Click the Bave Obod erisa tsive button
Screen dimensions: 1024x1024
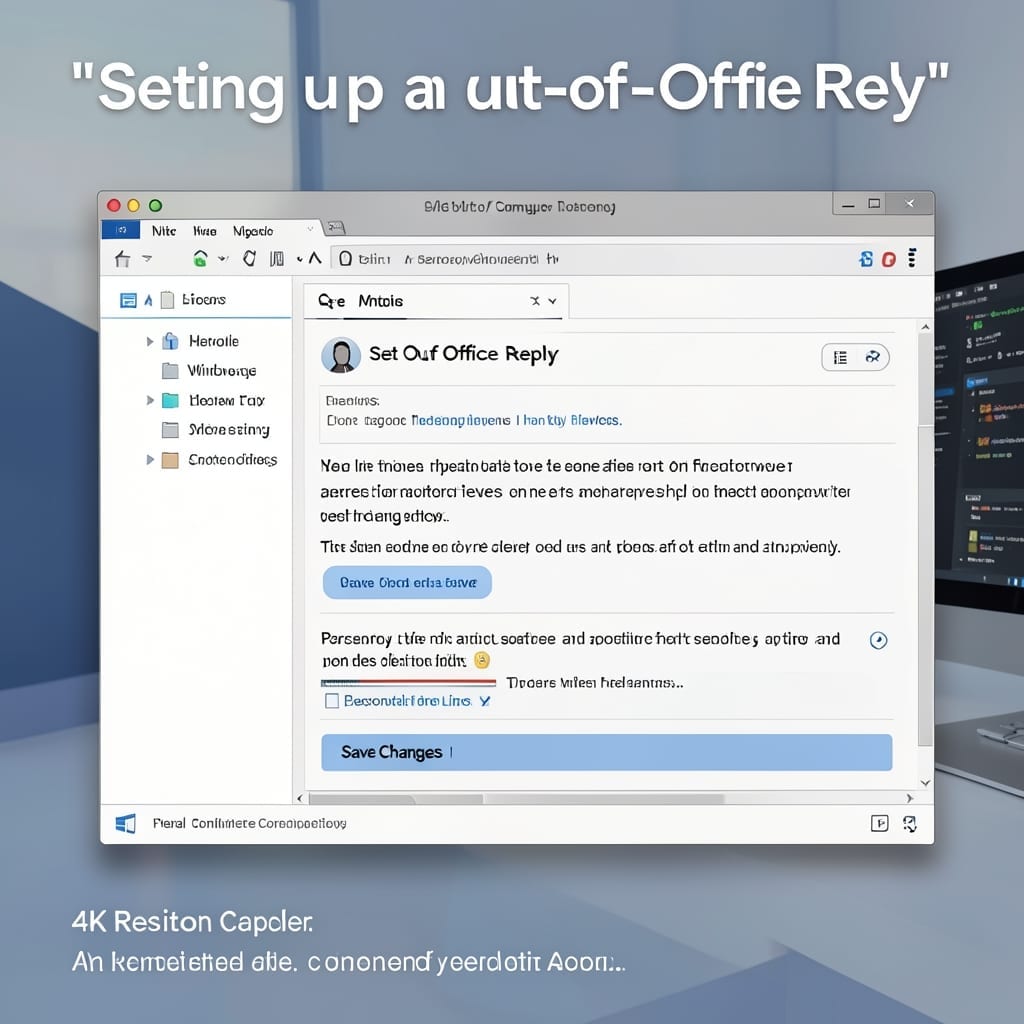pos(408,583)
